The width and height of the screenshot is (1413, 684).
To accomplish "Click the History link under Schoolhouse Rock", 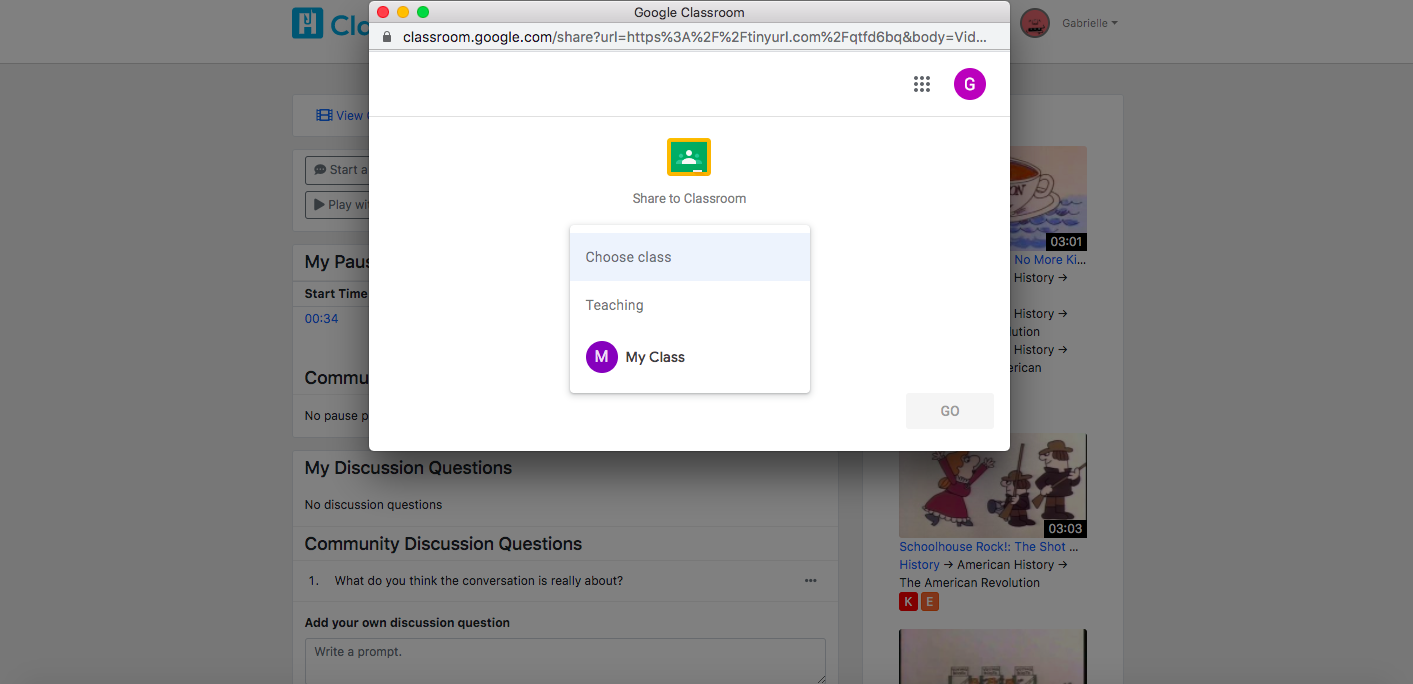I will [919, 565].
